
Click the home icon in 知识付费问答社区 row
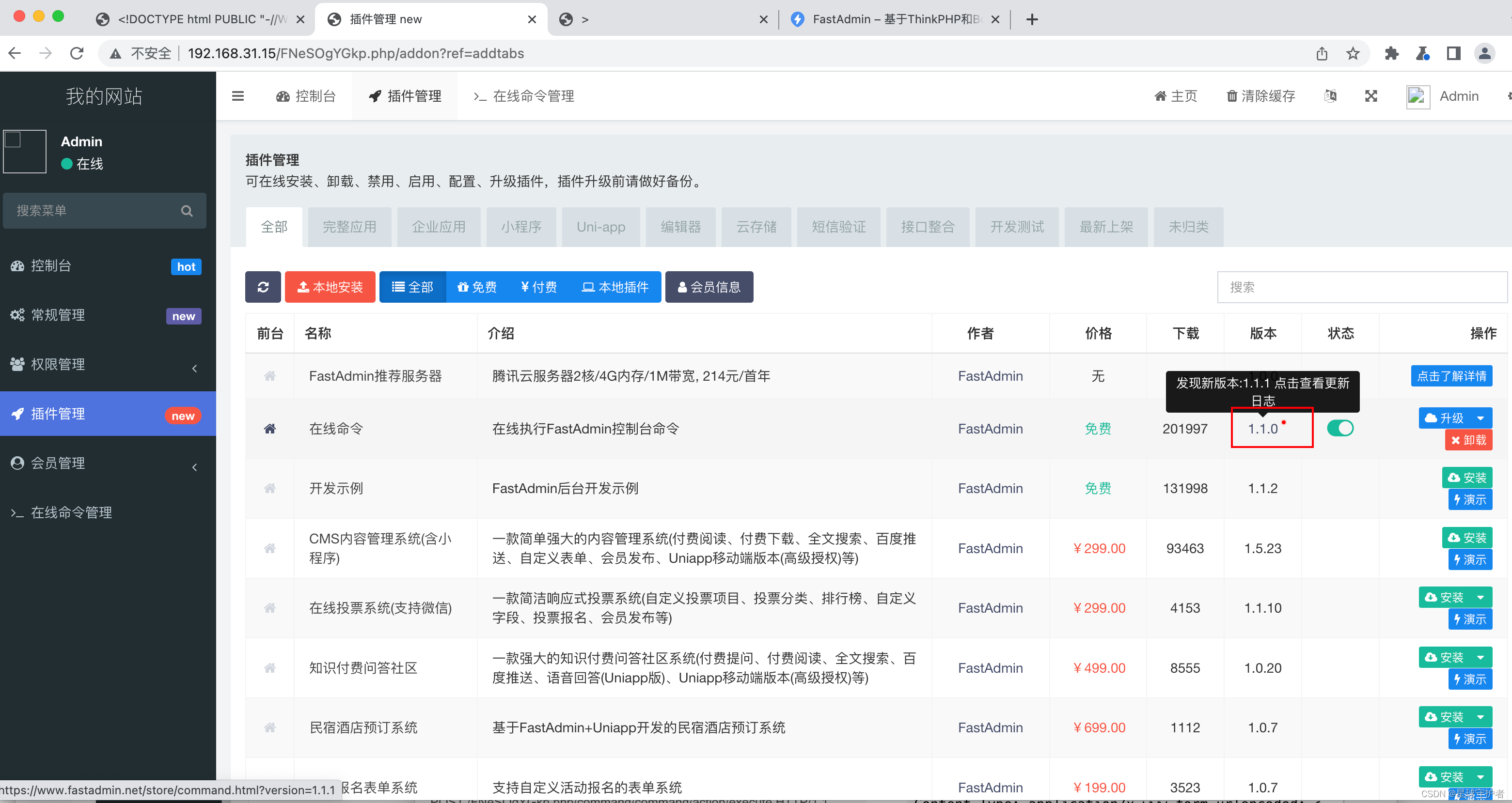click(270, 667)
